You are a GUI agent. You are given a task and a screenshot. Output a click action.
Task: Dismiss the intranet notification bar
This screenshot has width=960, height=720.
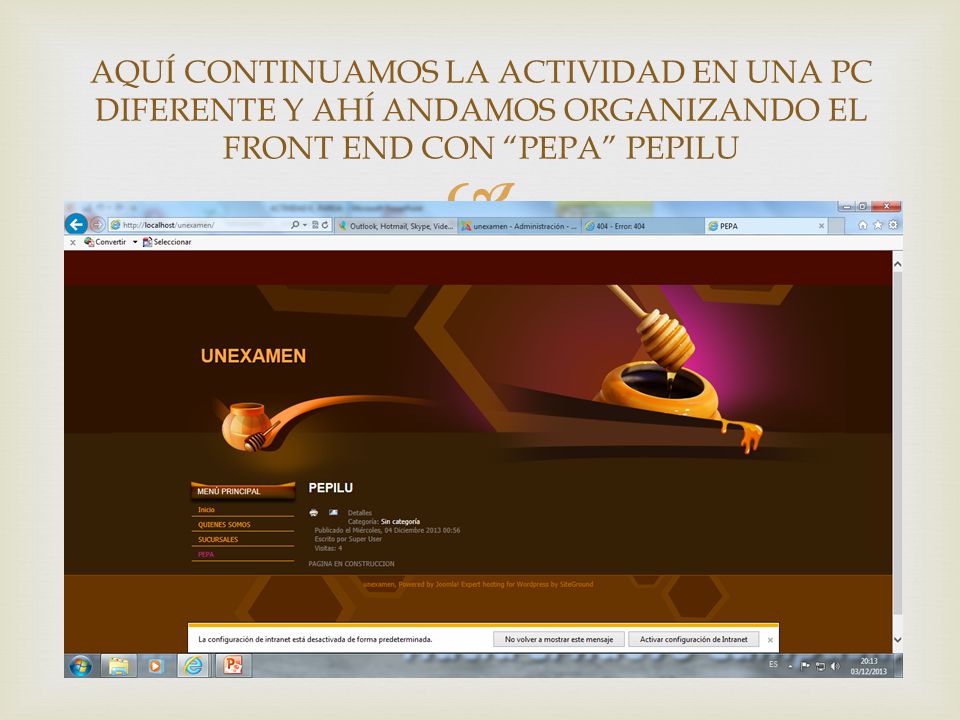pos(770,640)
